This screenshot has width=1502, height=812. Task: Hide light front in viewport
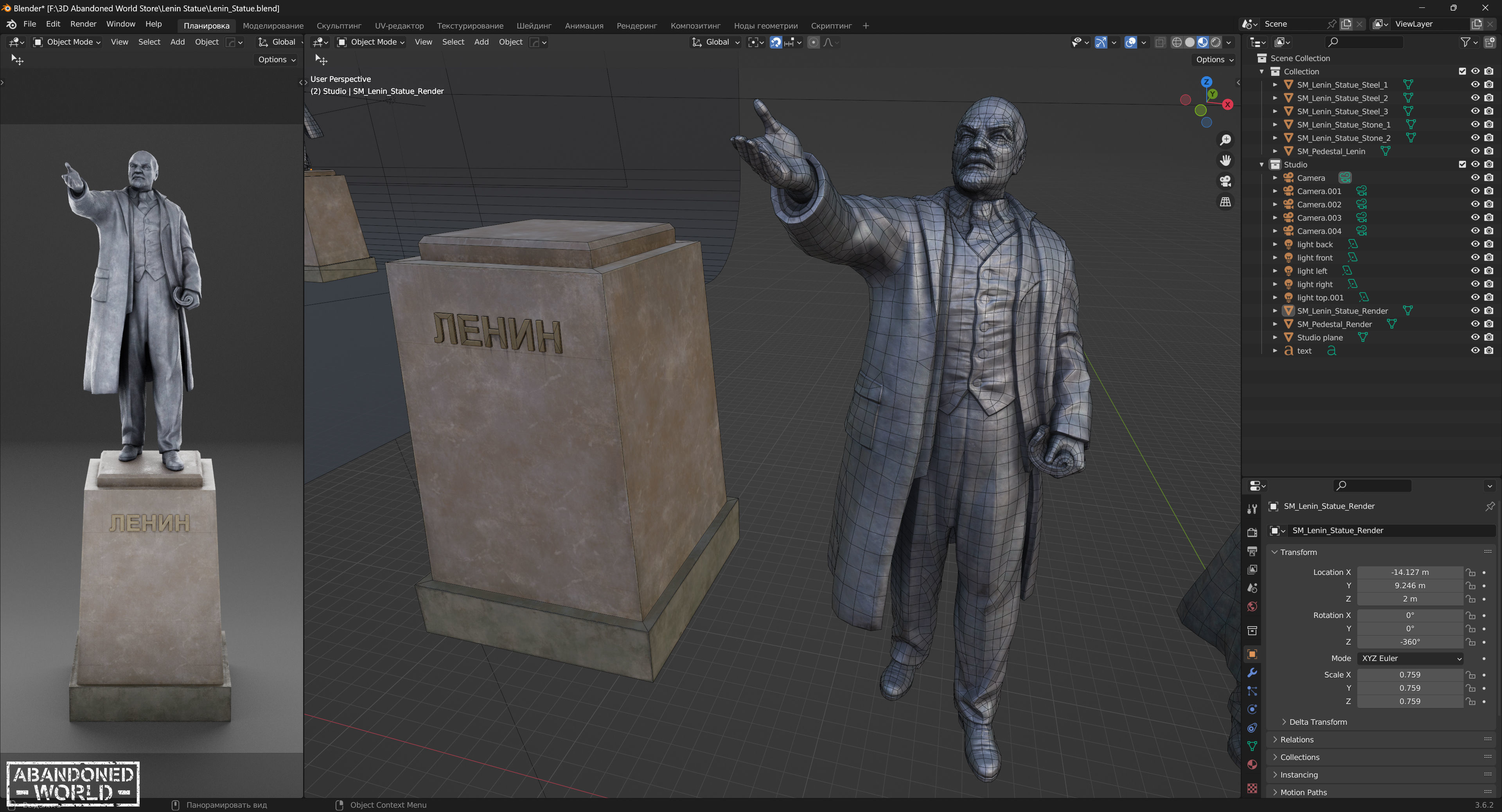[x=1475, y=257]
